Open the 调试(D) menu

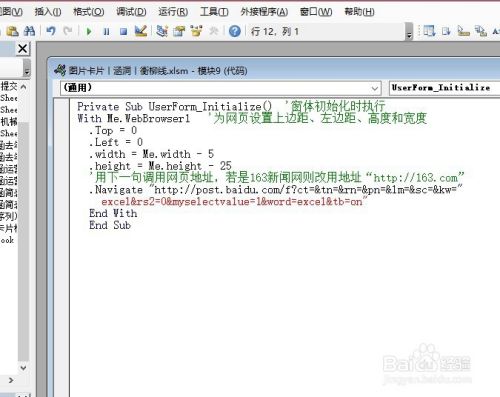(x=131, y=12)
